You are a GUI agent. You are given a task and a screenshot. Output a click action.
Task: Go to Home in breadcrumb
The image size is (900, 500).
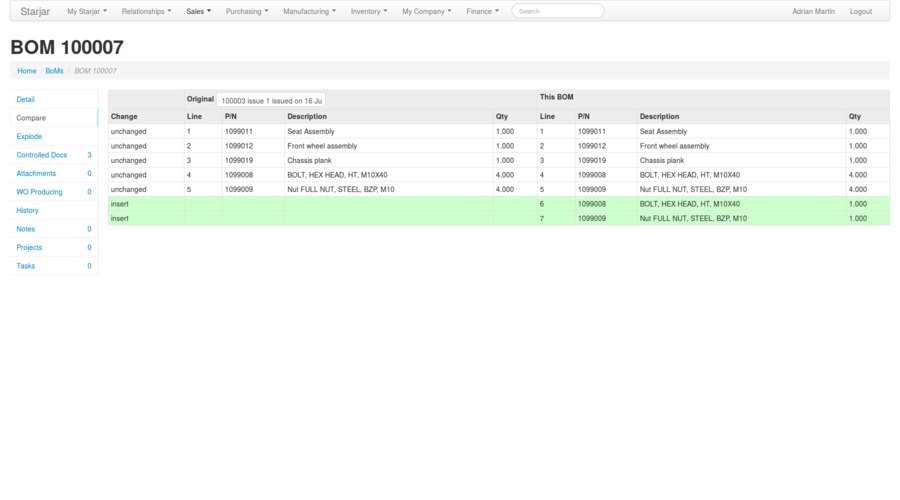tap(27, 71)
